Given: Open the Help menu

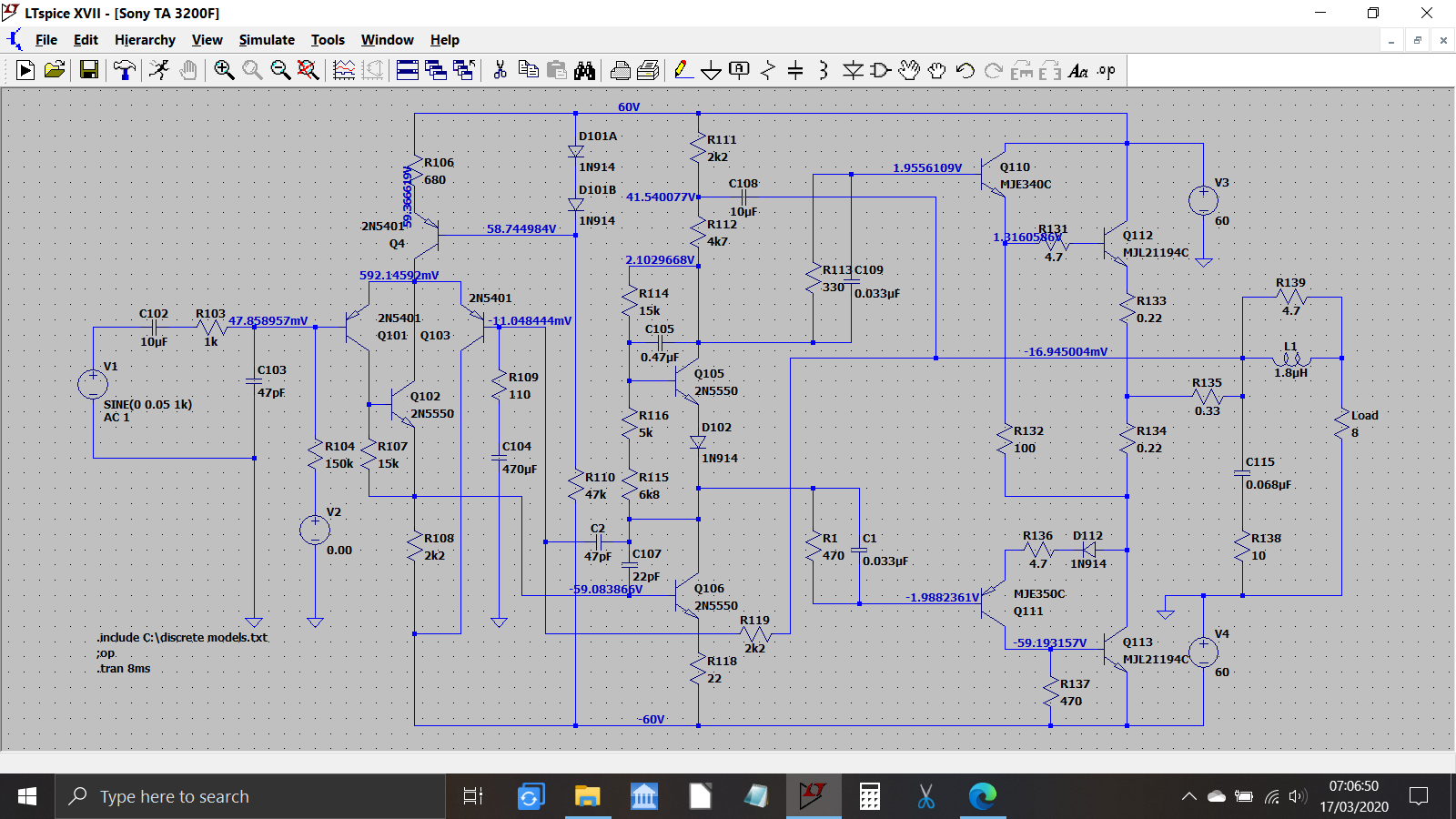Looking at the screenshot, I should pos(444,40).
